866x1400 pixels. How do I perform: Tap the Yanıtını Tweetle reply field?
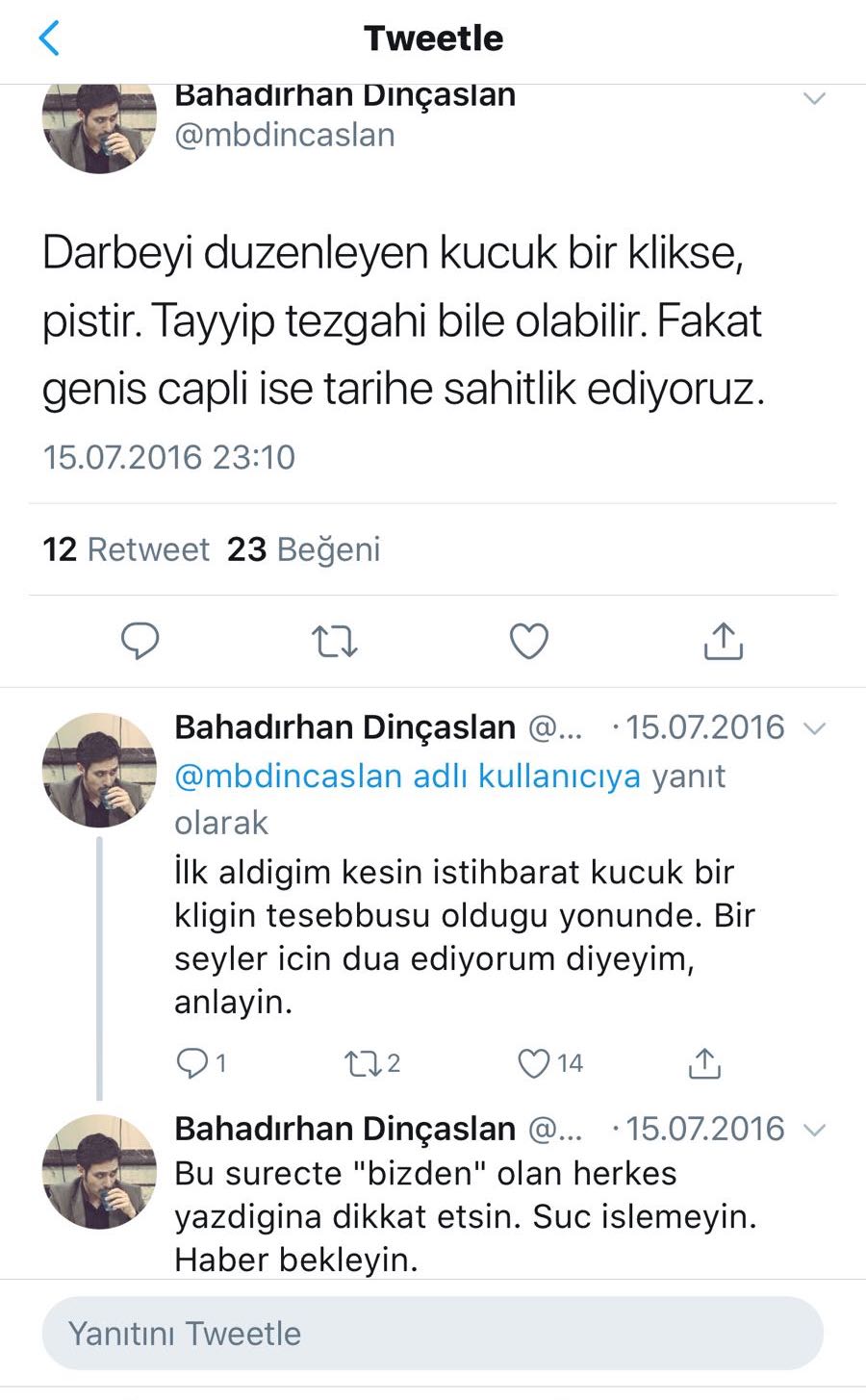coord(433,1334)
